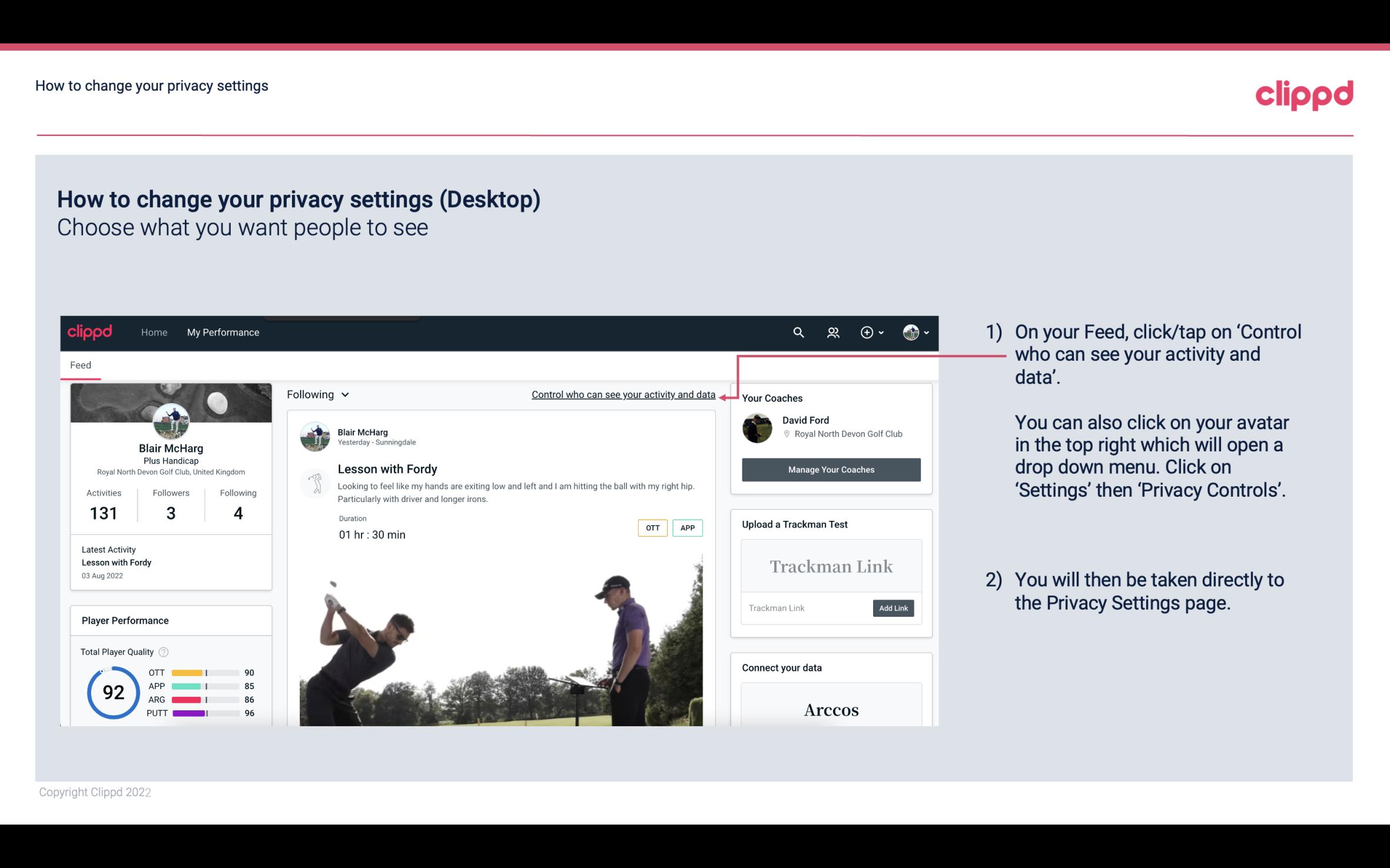
Task: Click the avatar dropdown arrow top right
Action: 925,332
